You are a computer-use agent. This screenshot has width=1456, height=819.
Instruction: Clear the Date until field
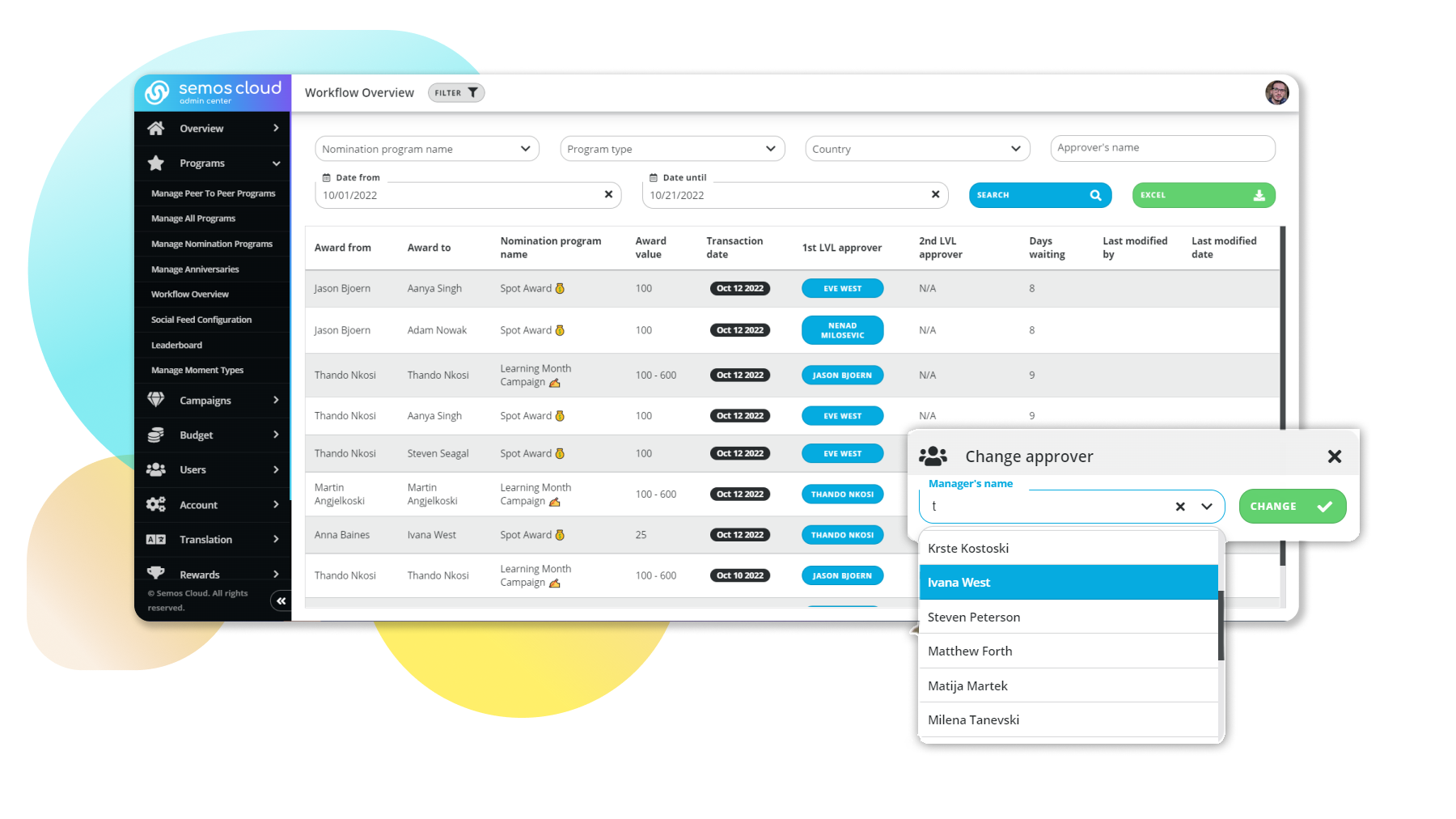935,194
